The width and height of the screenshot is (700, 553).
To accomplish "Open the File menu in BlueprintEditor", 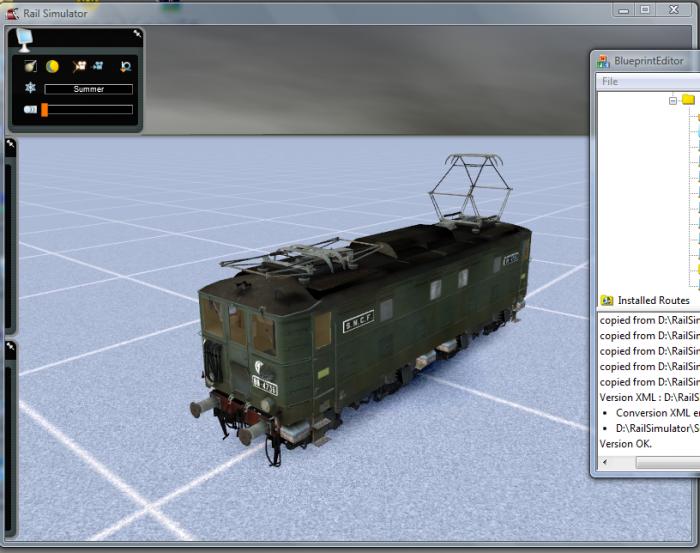I will pos(610,81).
